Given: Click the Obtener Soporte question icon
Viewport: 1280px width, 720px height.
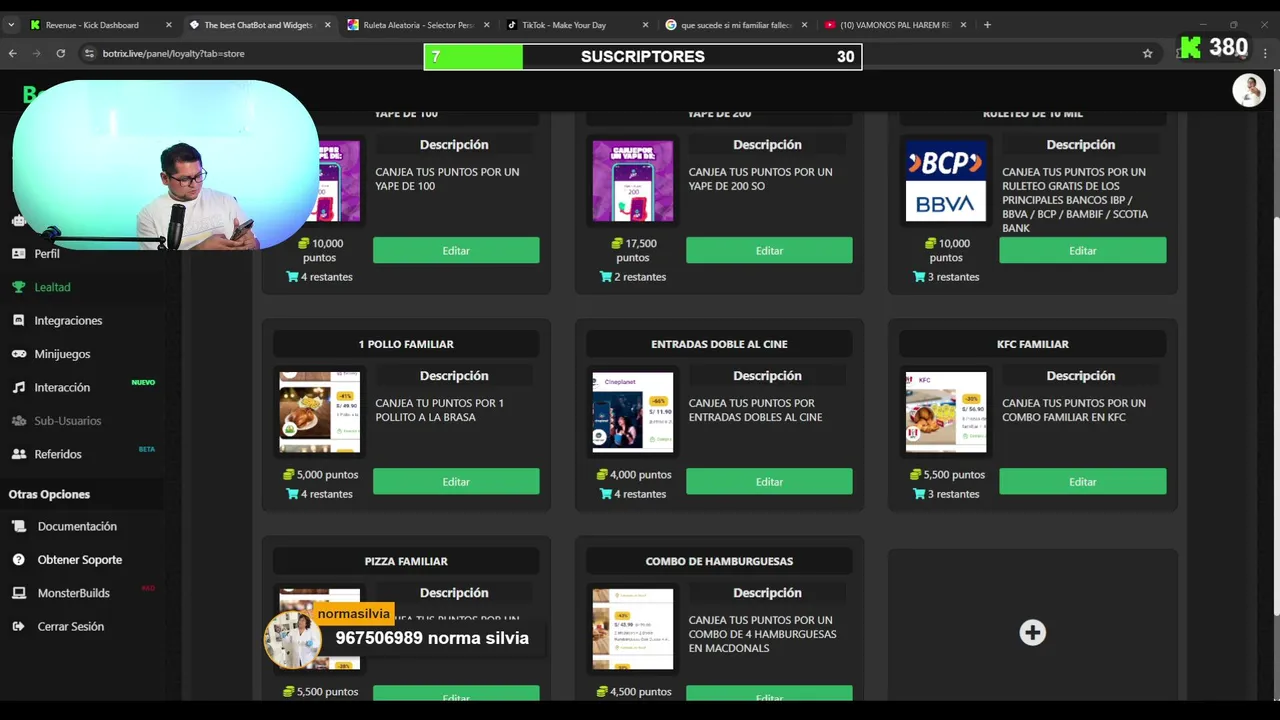Looking at the screenshot, I should (18, 560).
